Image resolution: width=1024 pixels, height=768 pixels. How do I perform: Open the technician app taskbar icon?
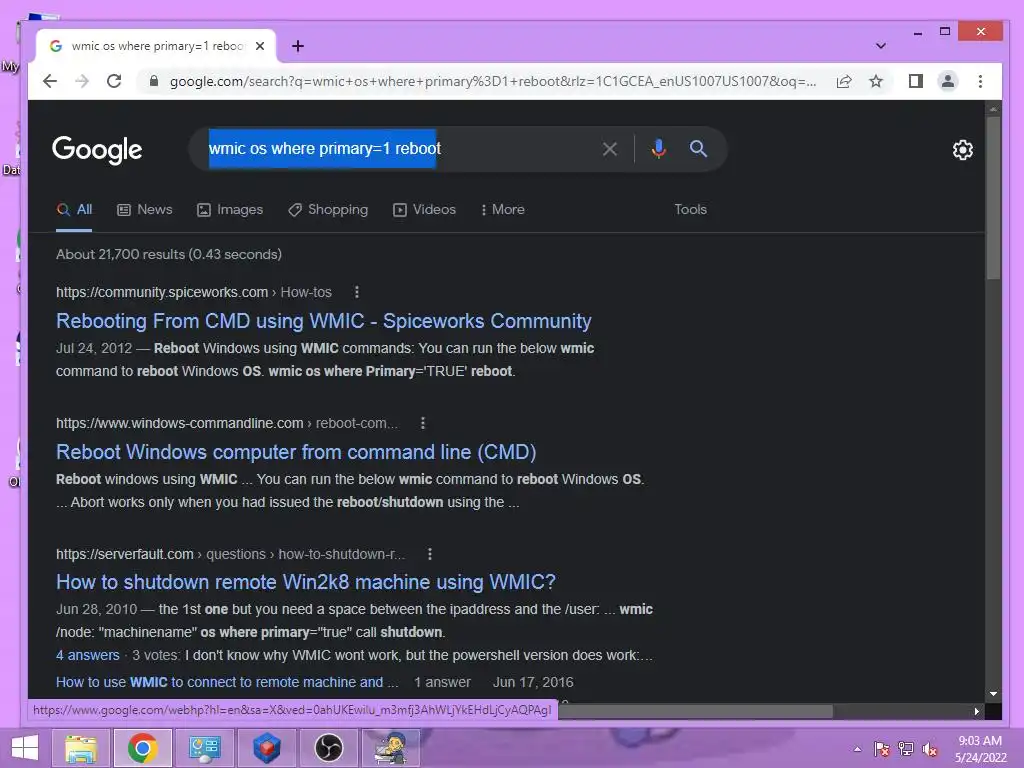click(x=391, y=748)
